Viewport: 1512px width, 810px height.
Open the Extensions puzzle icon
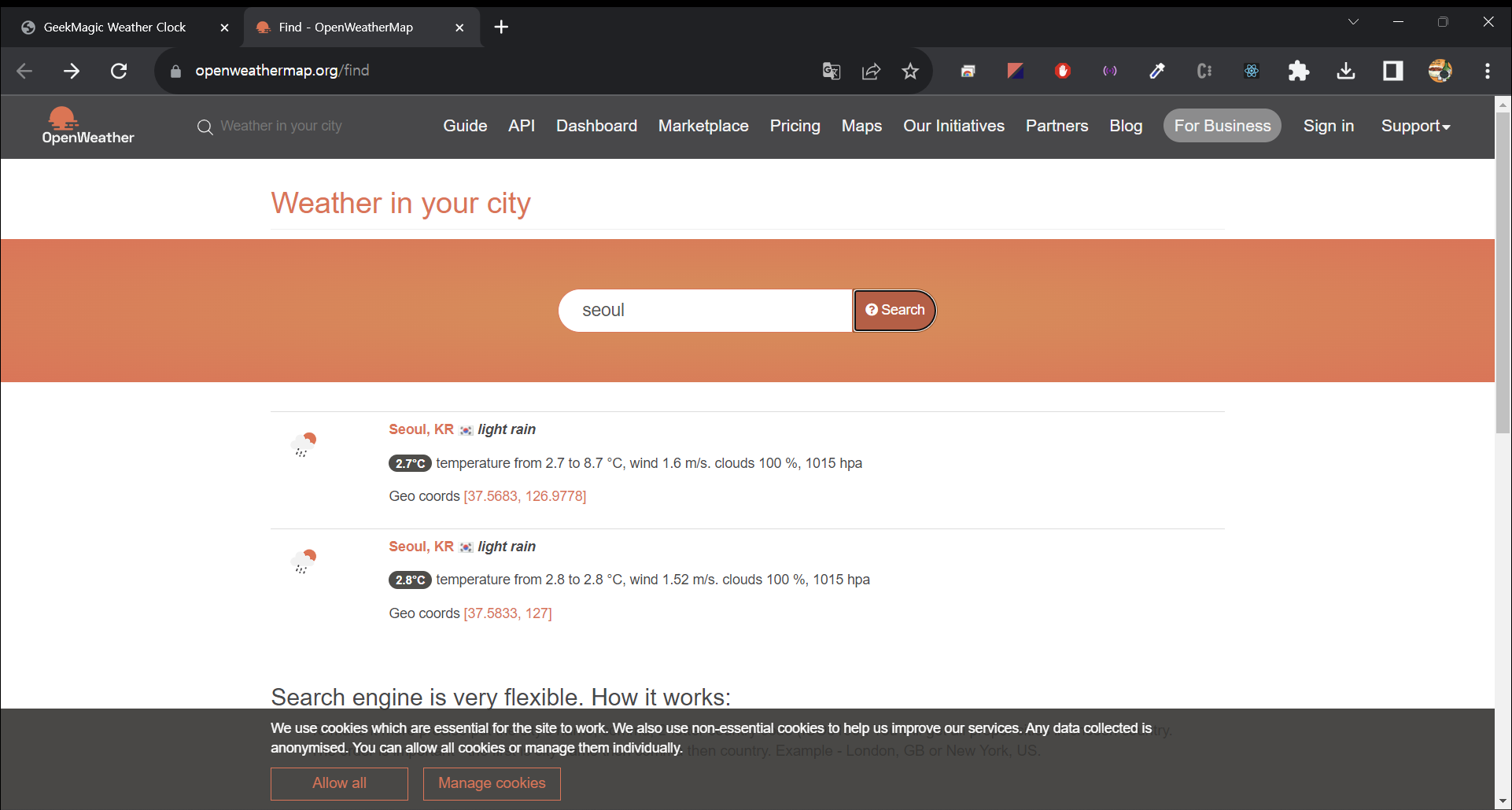[1299, 71]
